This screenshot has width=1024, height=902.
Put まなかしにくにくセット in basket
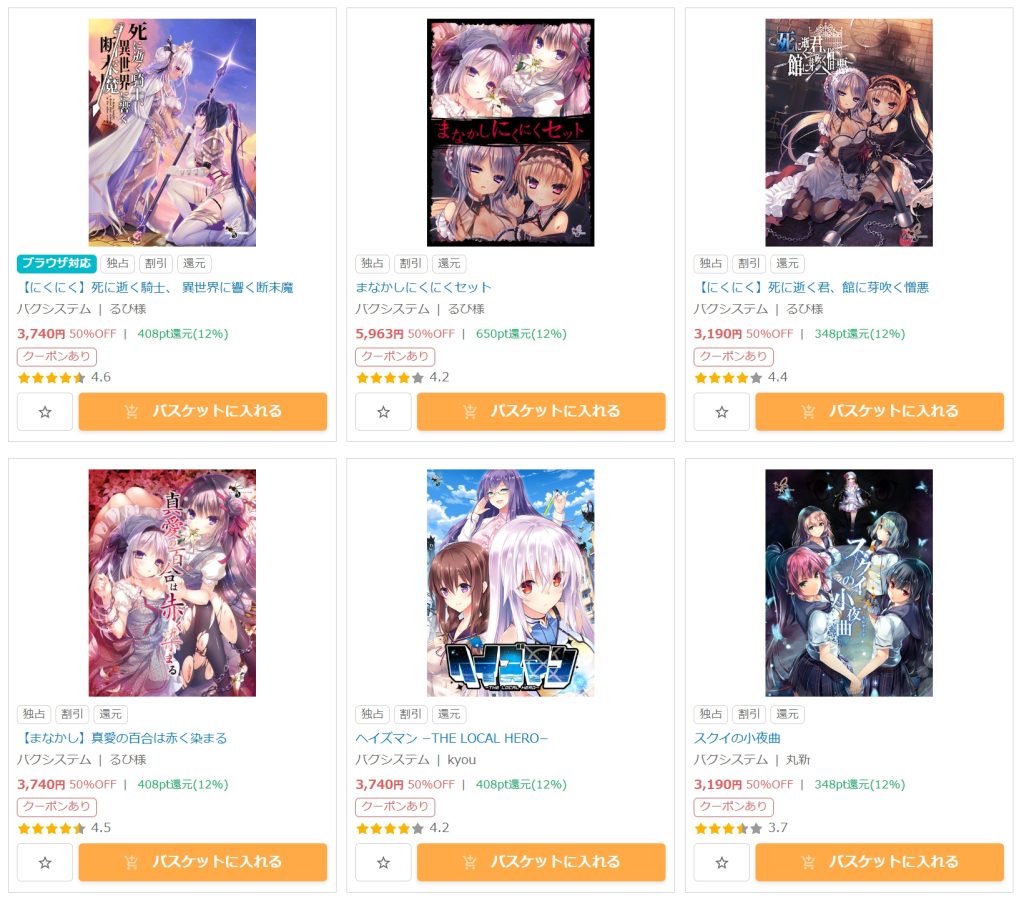tap(541, 411)
